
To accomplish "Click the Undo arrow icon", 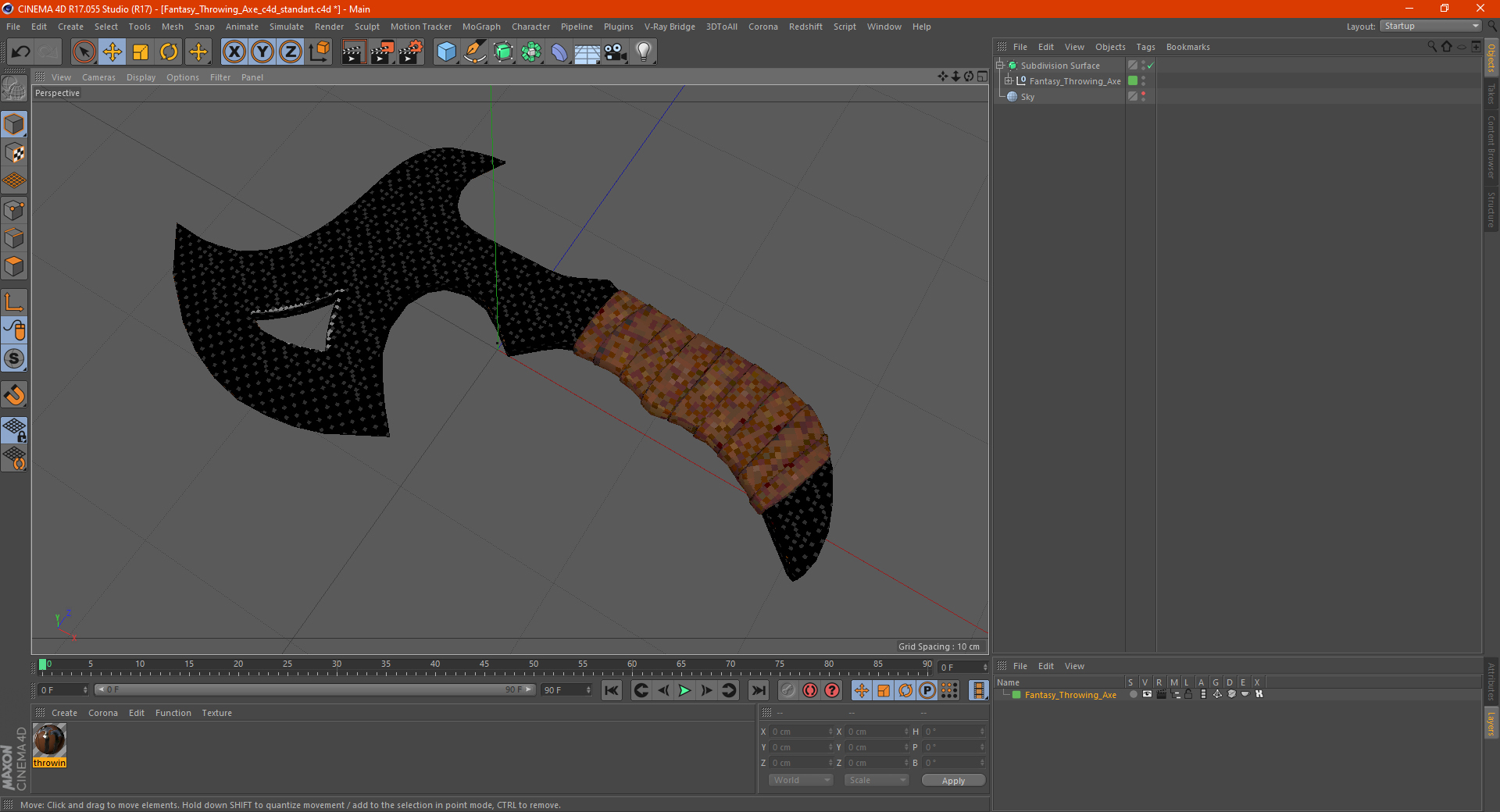I will pyautogui.click(x=21, y=52).
